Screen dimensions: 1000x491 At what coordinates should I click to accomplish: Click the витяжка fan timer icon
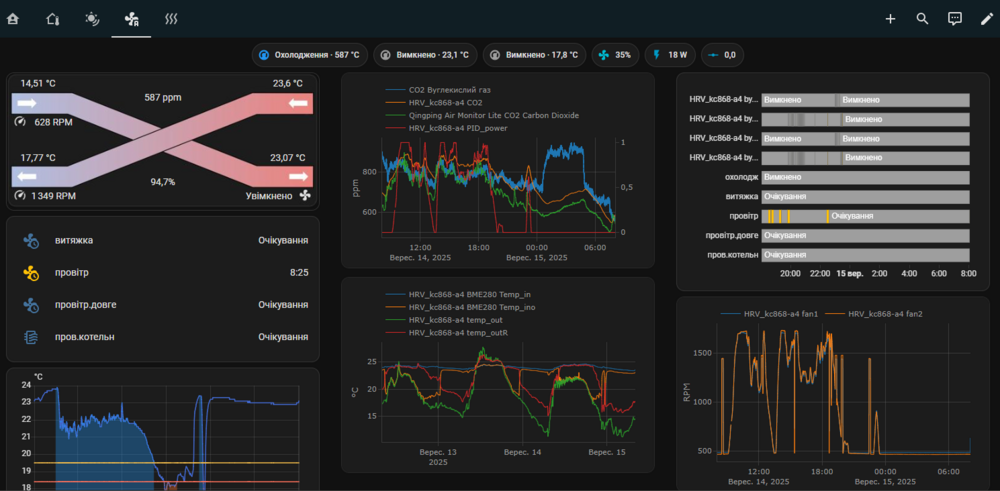[31, 240]
